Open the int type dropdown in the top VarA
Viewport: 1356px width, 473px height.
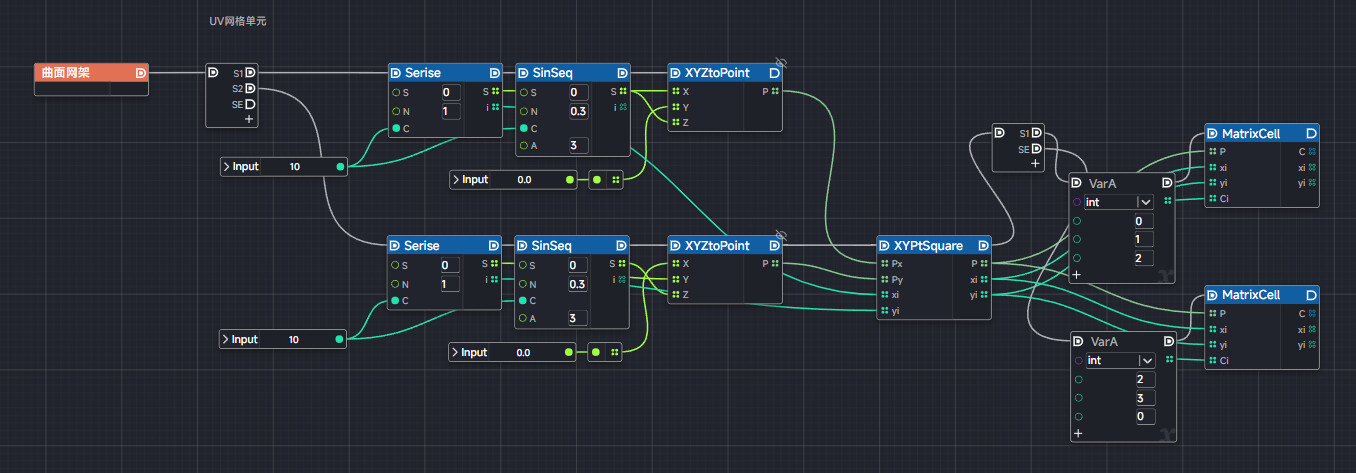click(1145, 202)
